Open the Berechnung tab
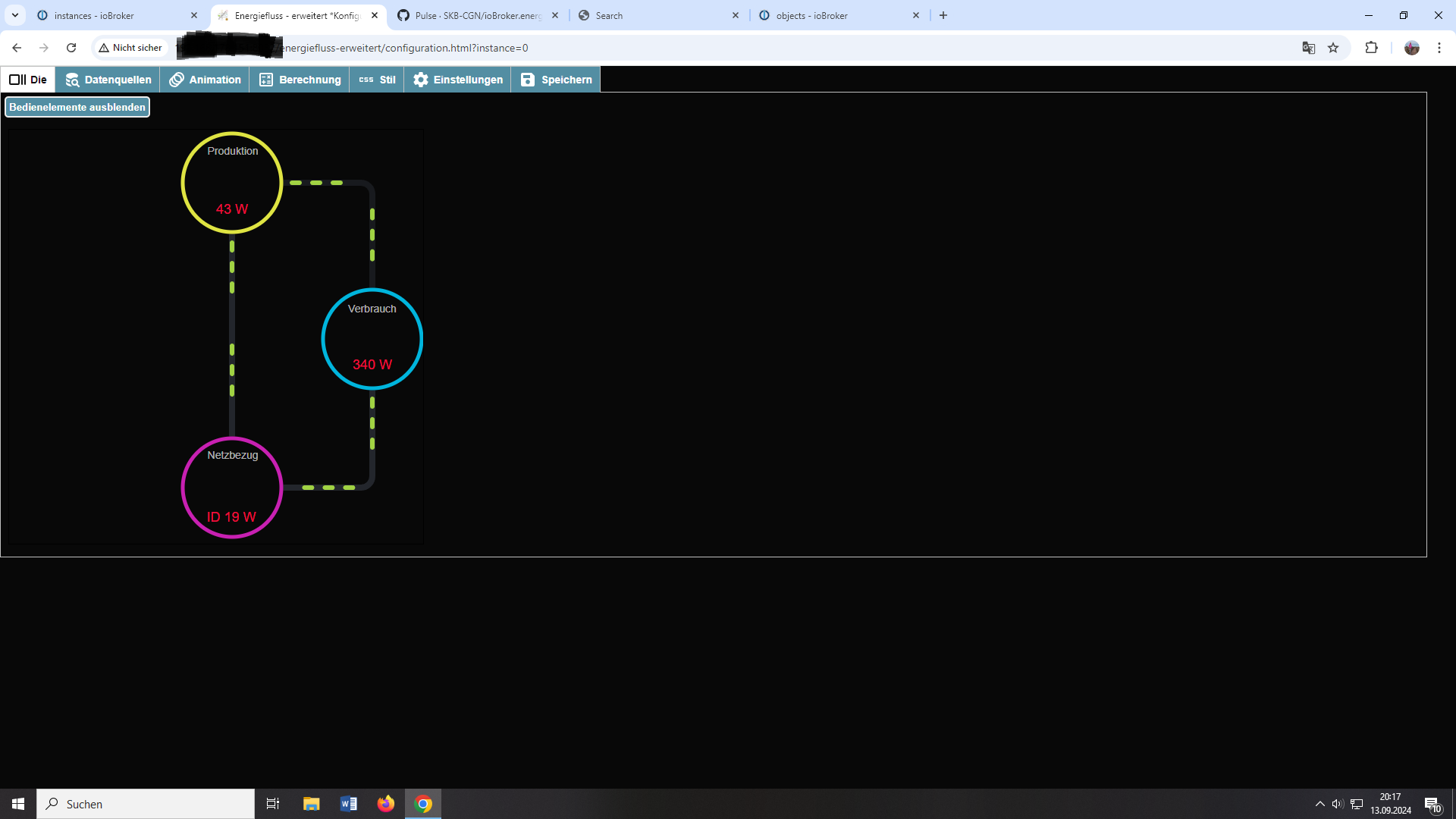The height and width of the screenshot is (819, 1456). [300, 80]
